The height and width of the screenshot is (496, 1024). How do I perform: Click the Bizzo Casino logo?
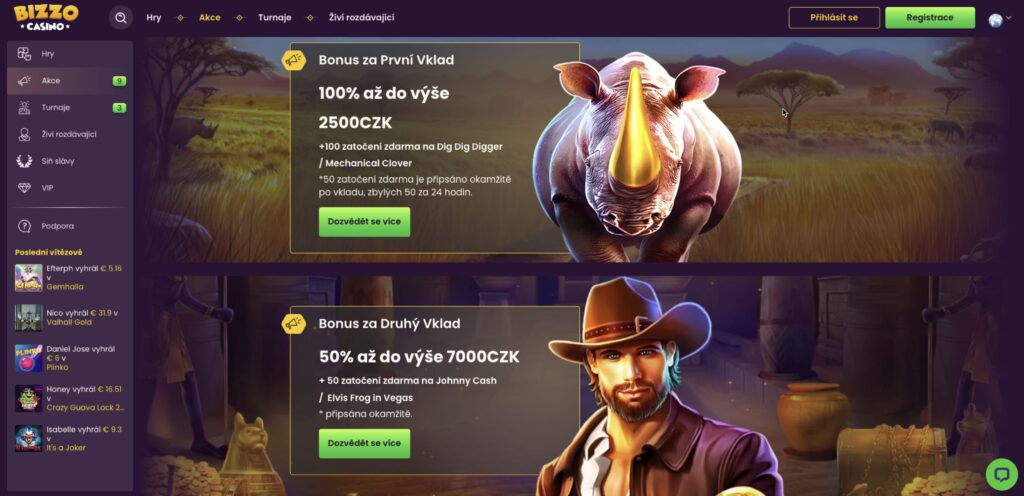click(46, 18)
